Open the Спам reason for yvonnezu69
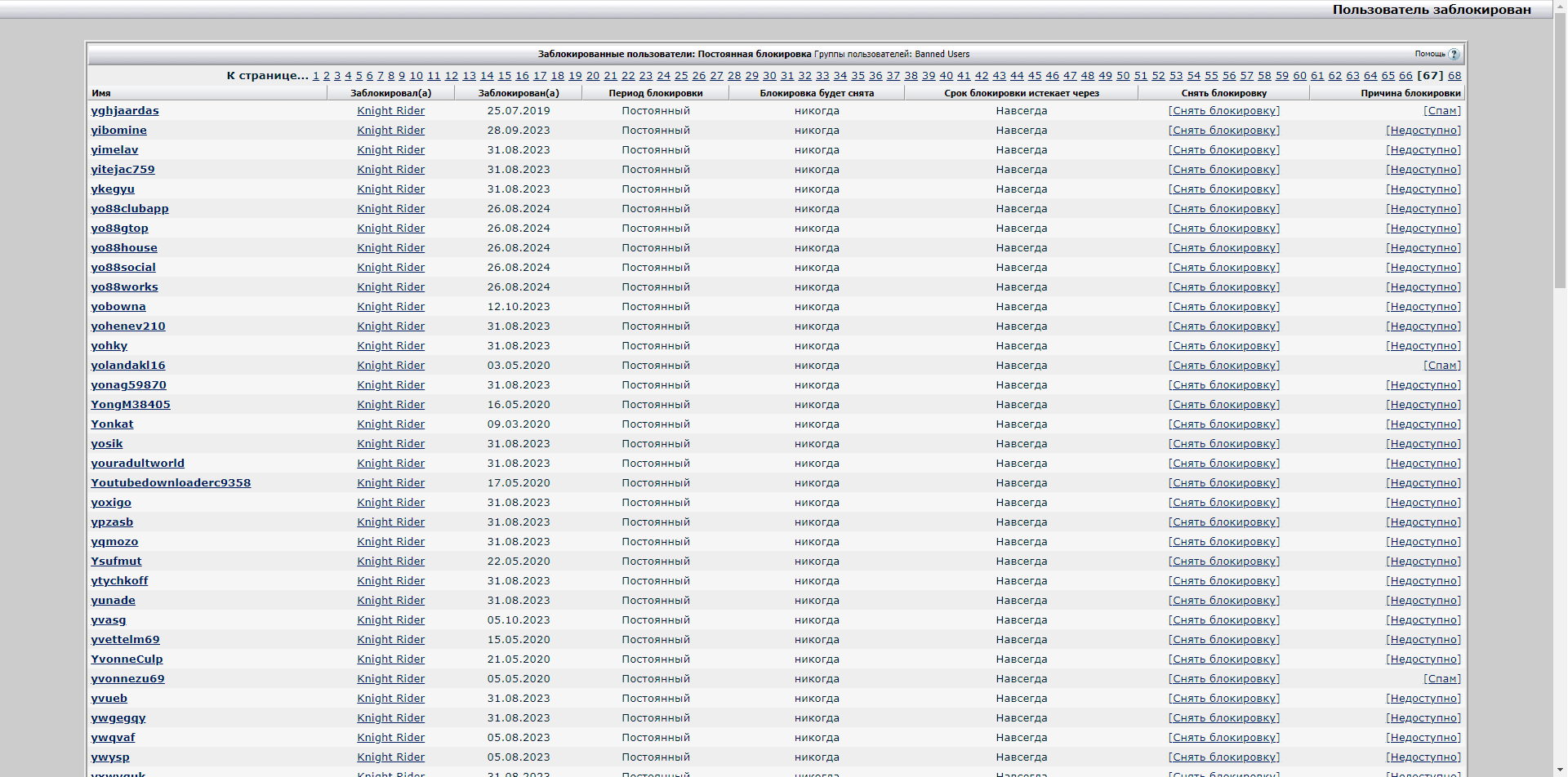Viewport: 1568px width, 777px height. [x=1441, y=679]
